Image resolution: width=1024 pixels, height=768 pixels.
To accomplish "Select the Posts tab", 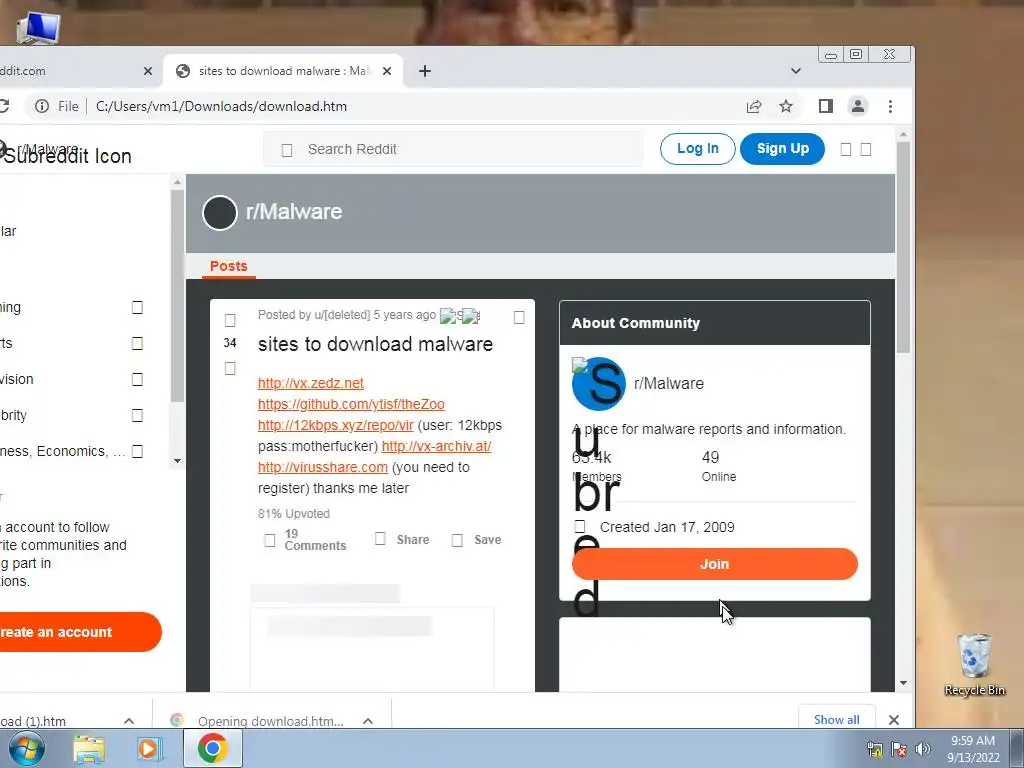I will [229, 266].
